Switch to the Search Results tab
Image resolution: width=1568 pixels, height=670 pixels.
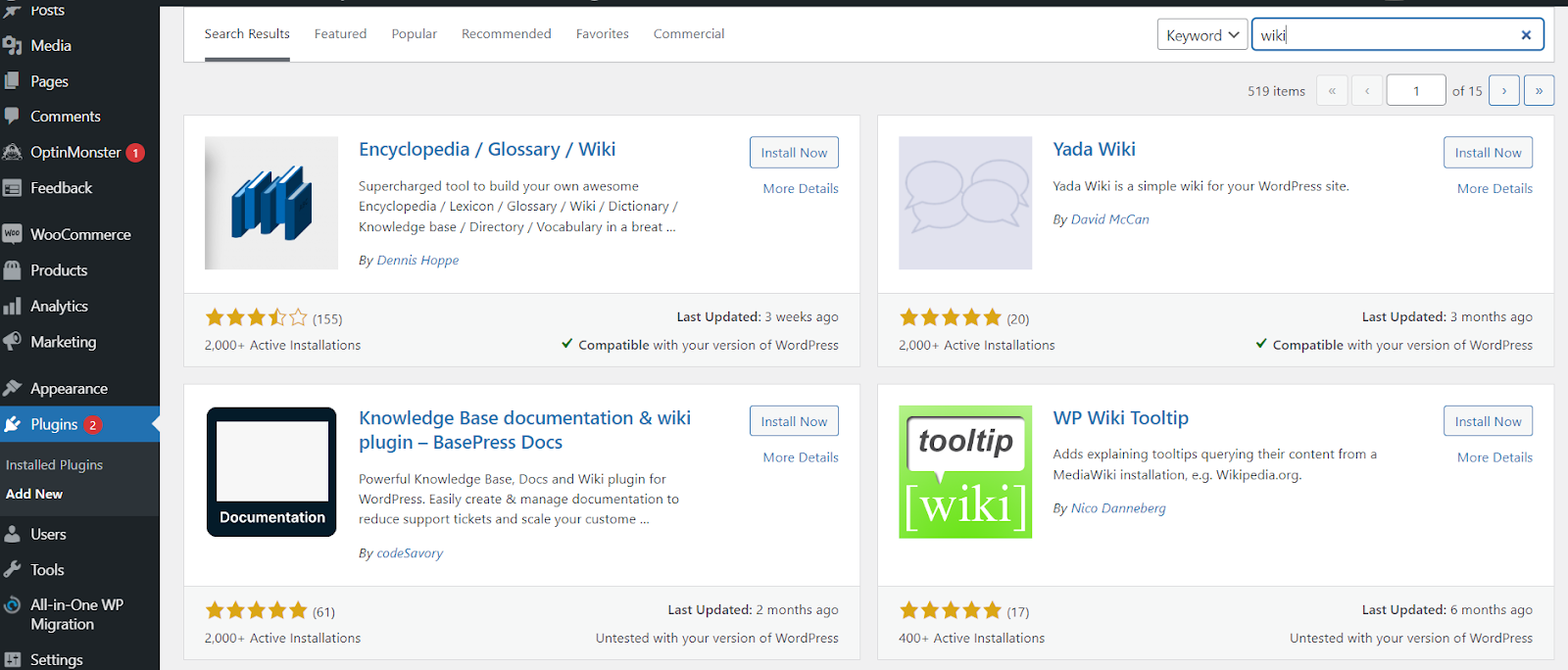(x=247, y=33)
